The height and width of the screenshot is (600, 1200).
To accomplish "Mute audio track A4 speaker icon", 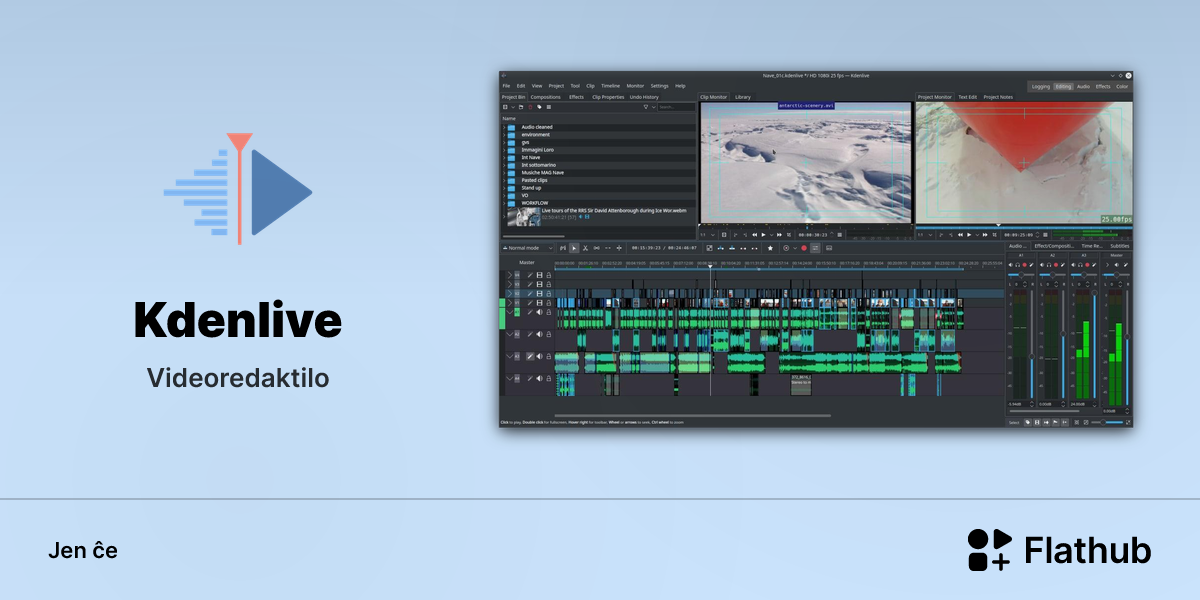I will (x=539, y=378).
